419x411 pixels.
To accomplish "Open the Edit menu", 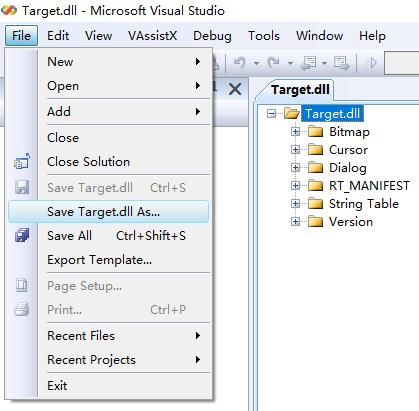I will tap(58, 36).
